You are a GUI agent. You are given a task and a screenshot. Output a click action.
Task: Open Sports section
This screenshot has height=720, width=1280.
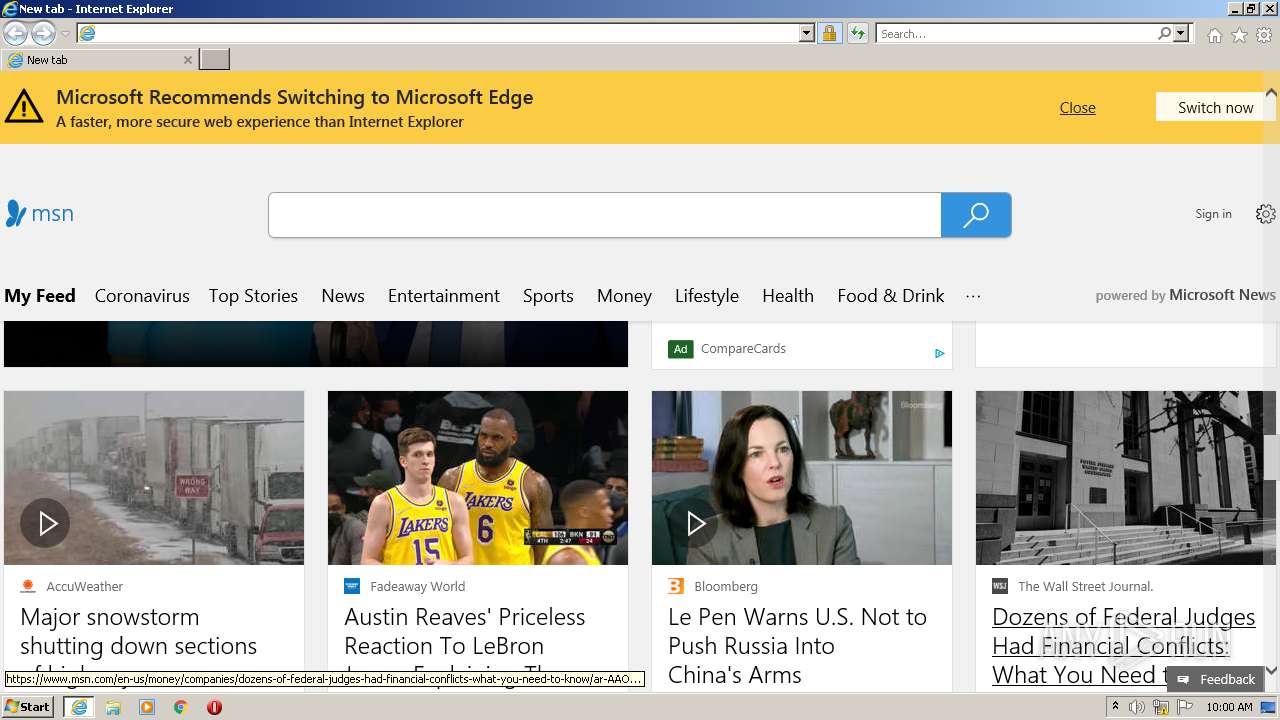(x=548, y=296)
